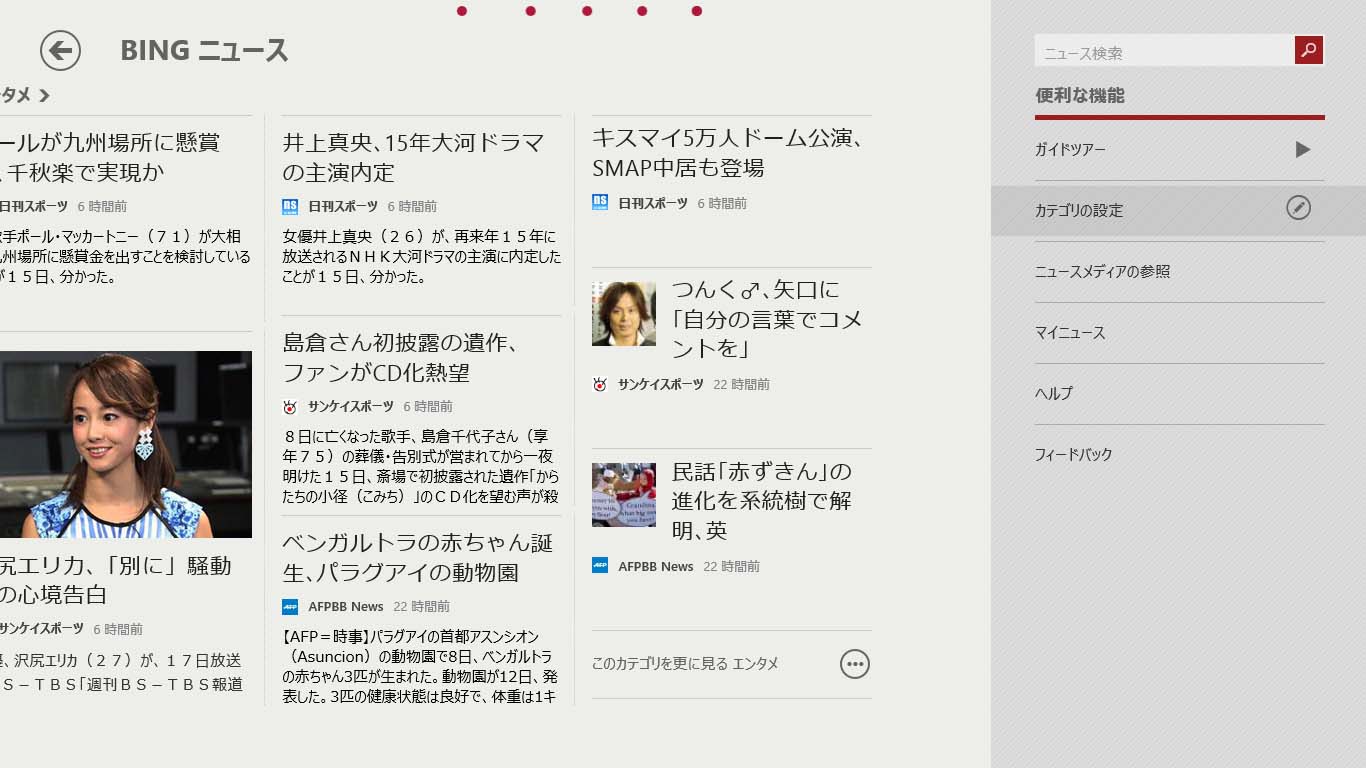Open headline つんく♂、矢口に「自分の言葉でコメントを」
Image resolution: width=1366 pixels, height=768 pixels.
click(767, 318)
